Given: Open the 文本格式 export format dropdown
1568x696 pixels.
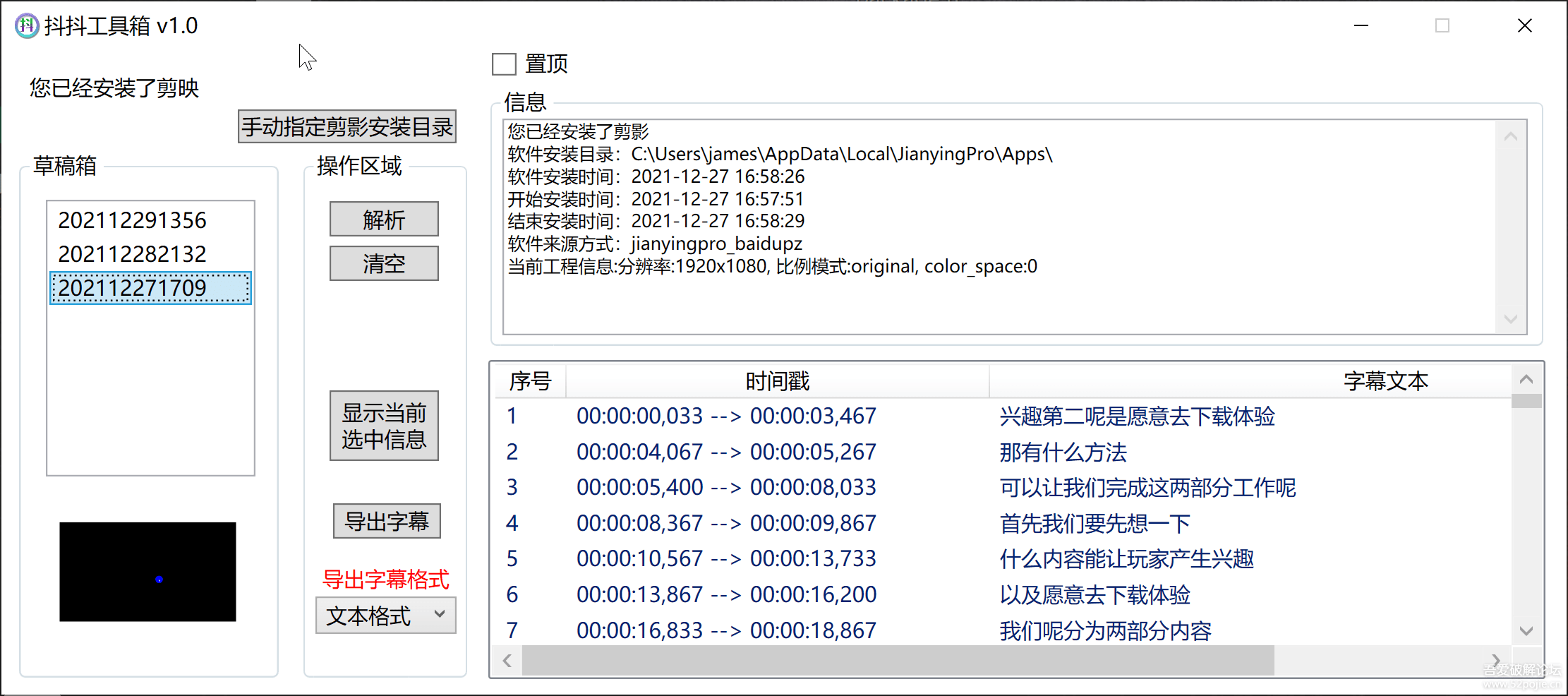Looking at the screenshot, I should (385, 615).
